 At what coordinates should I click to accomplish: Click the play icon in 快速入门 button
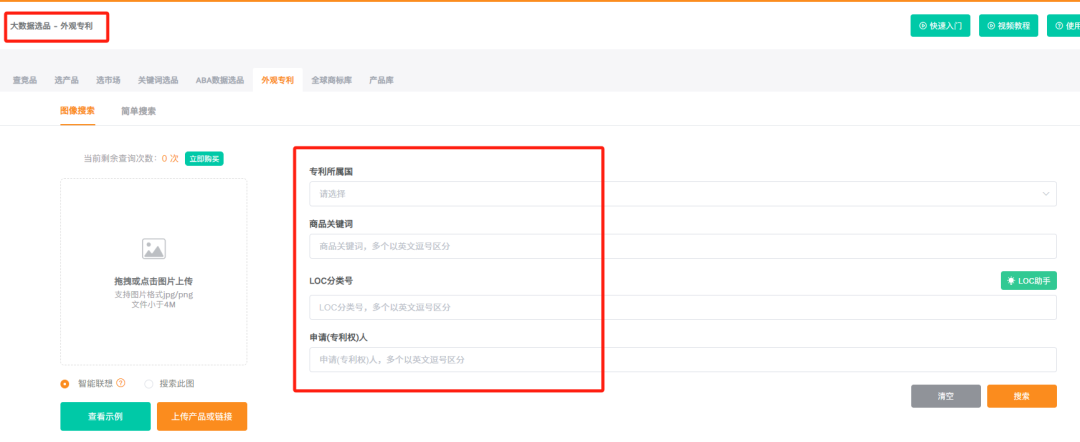(x=923, y=25)
